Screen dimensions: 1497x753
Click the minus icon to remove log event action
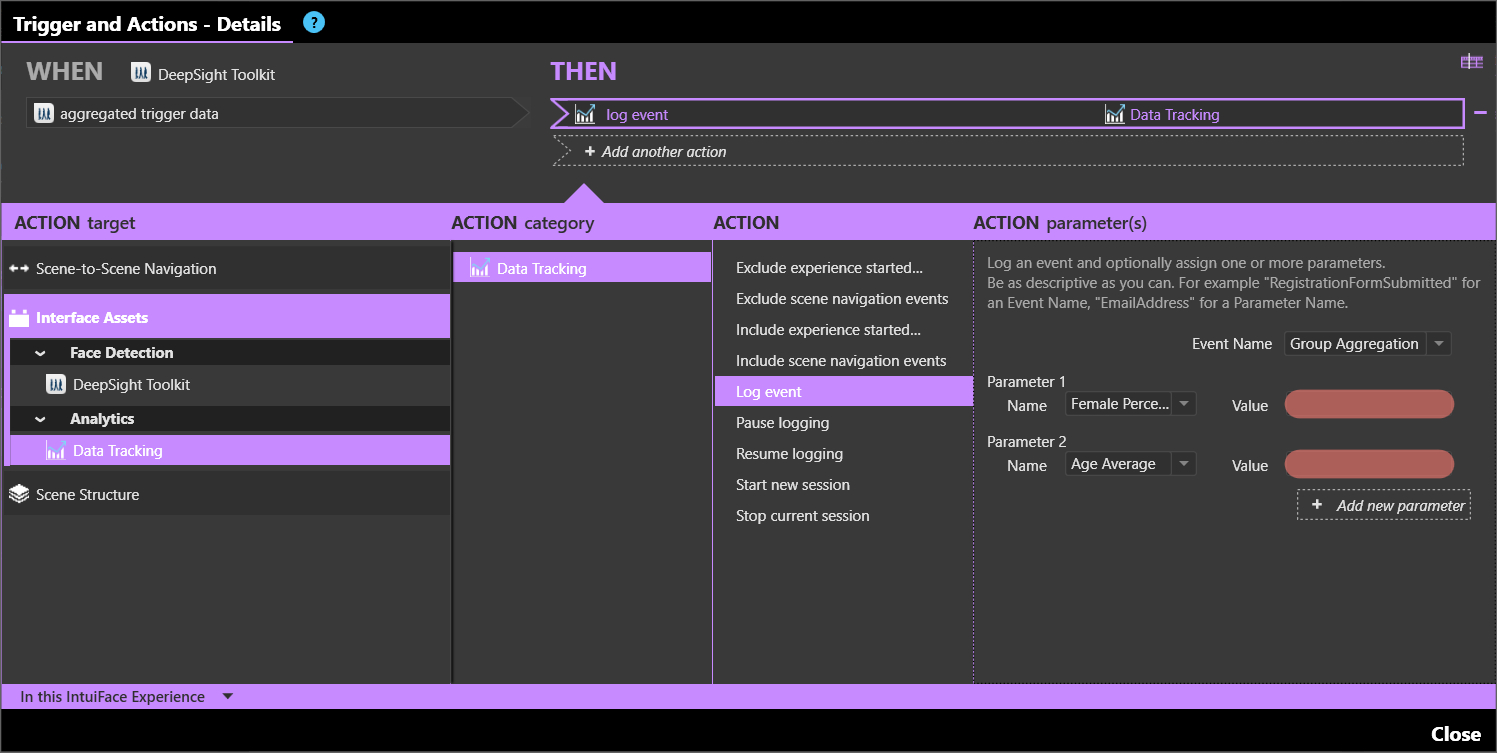pyautogui.click(x=1480, y=113)
